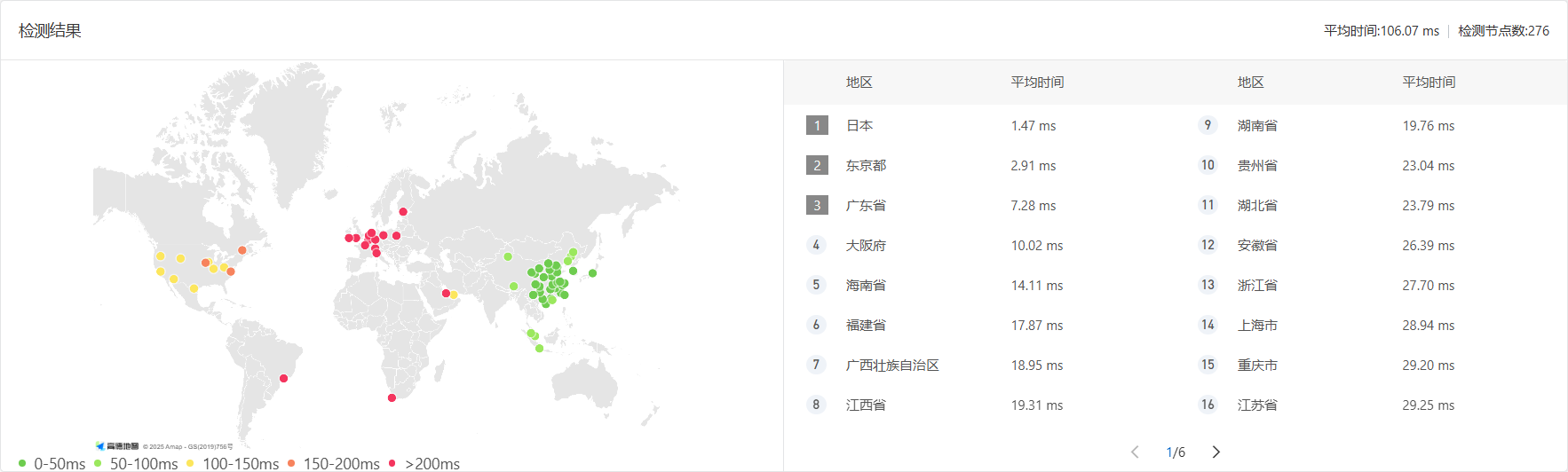
Task: Click the 29.25 ms value
Action: pyautogui.click(x=1429, y=405)
